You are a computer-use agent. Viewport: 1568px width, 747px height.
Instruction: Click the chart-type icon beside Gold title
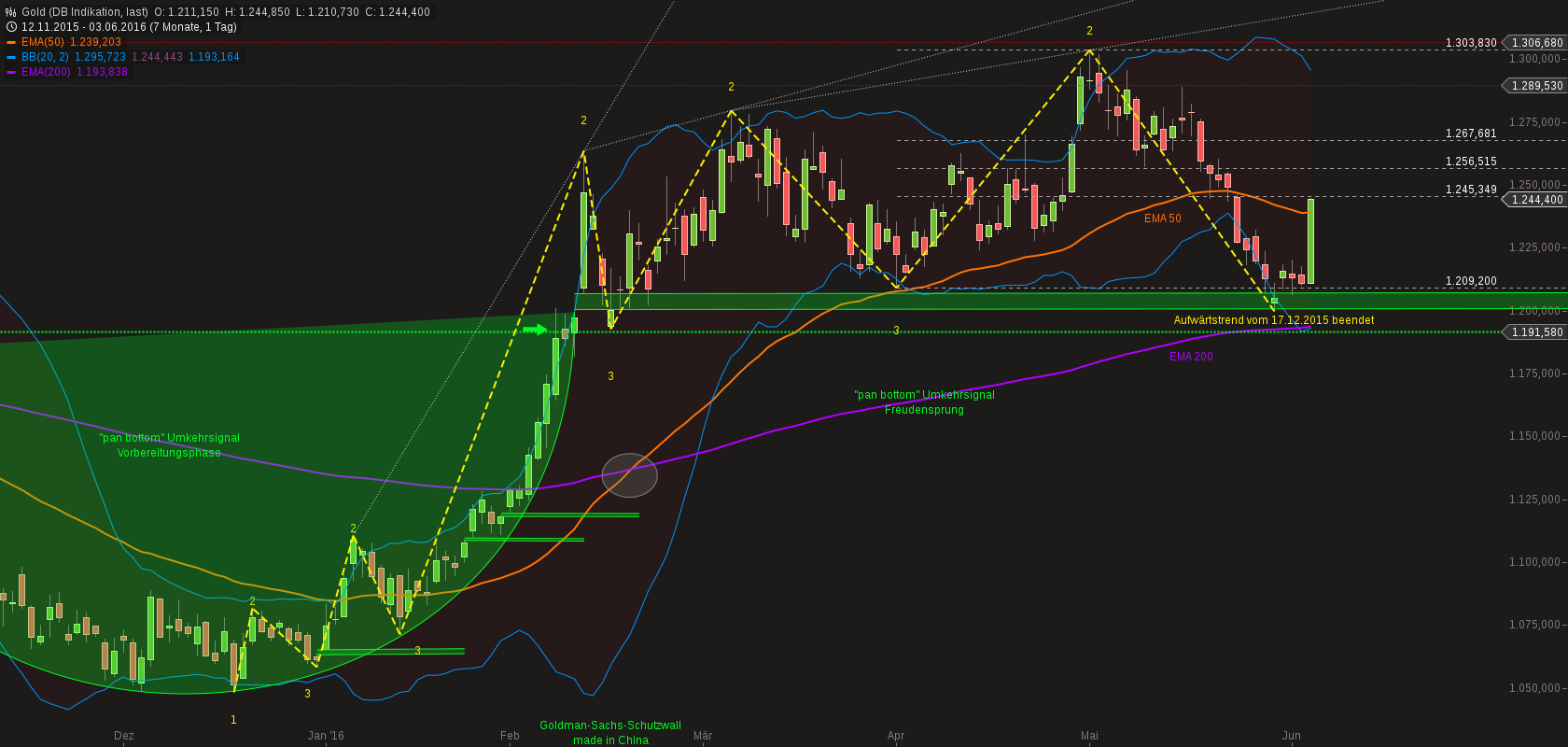point(11,12)
